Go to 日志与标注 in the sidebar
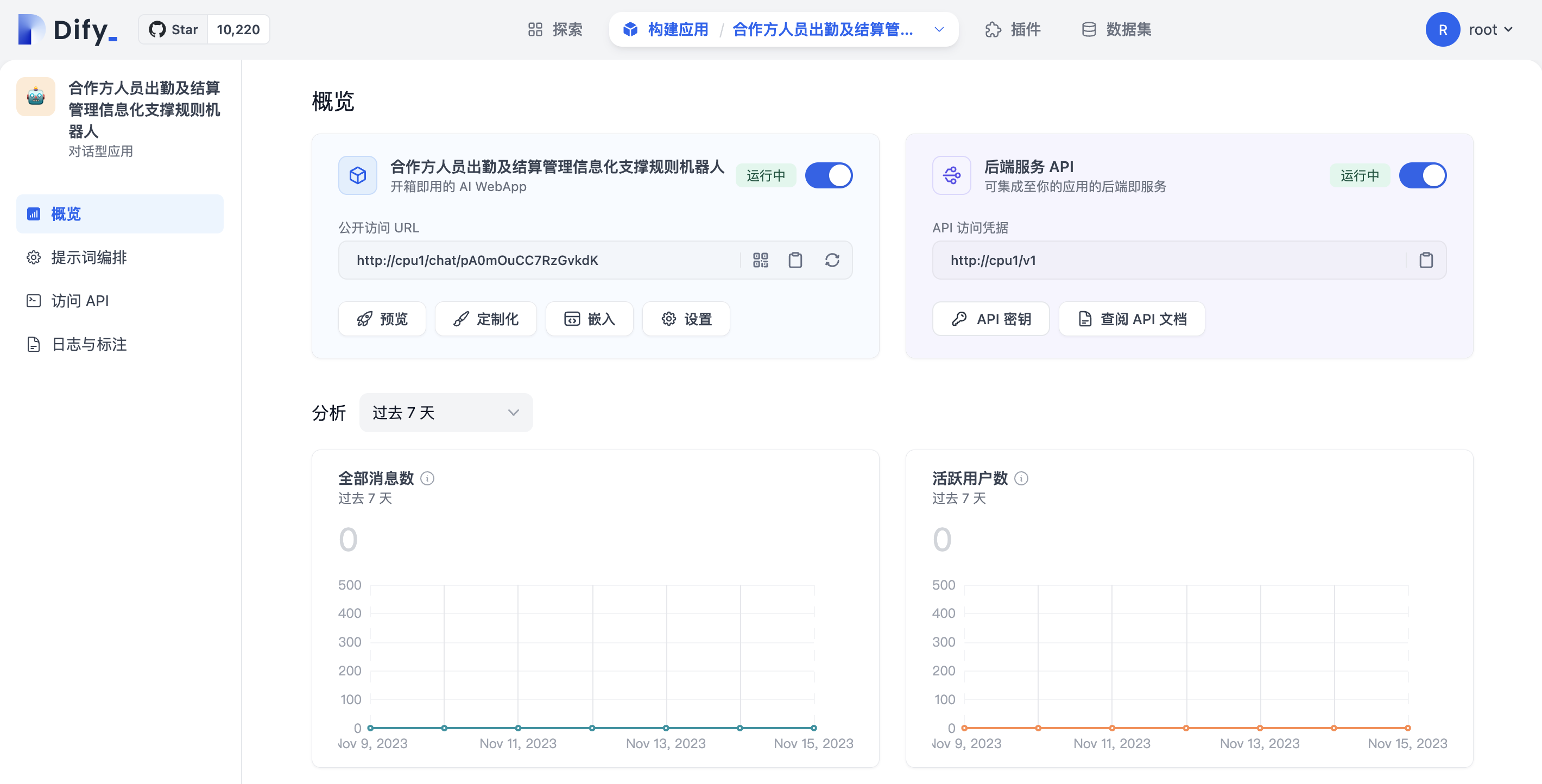This screenshot has height=784, width=1542. [89, 344]
